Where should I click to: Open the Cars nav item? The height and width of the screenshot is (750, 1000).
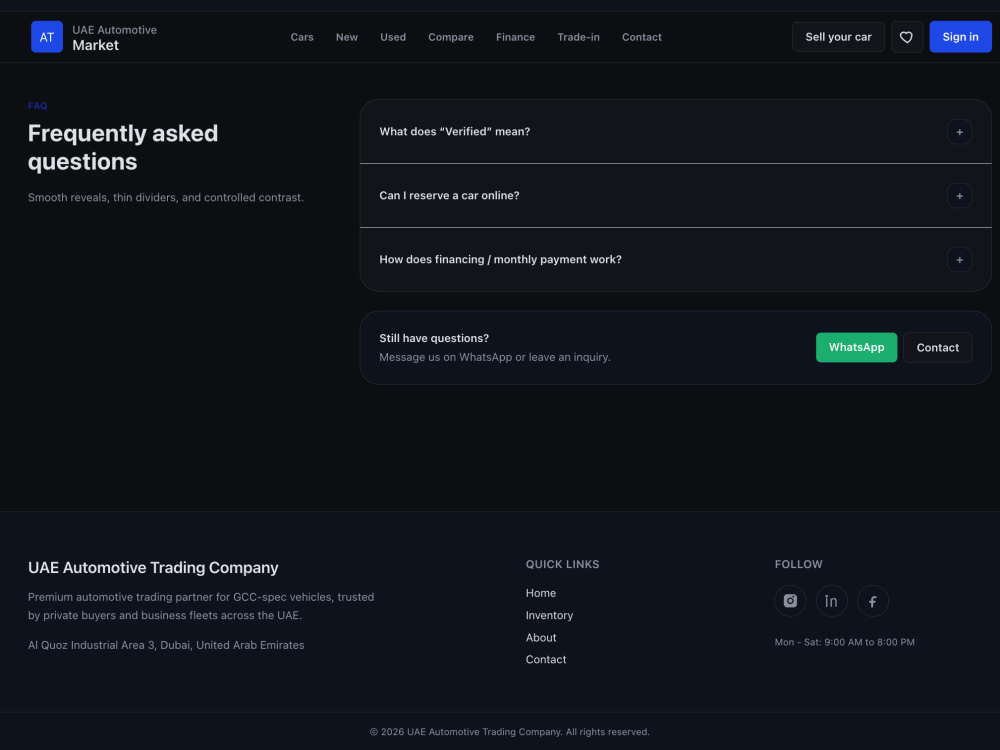[x=302, y=37]
